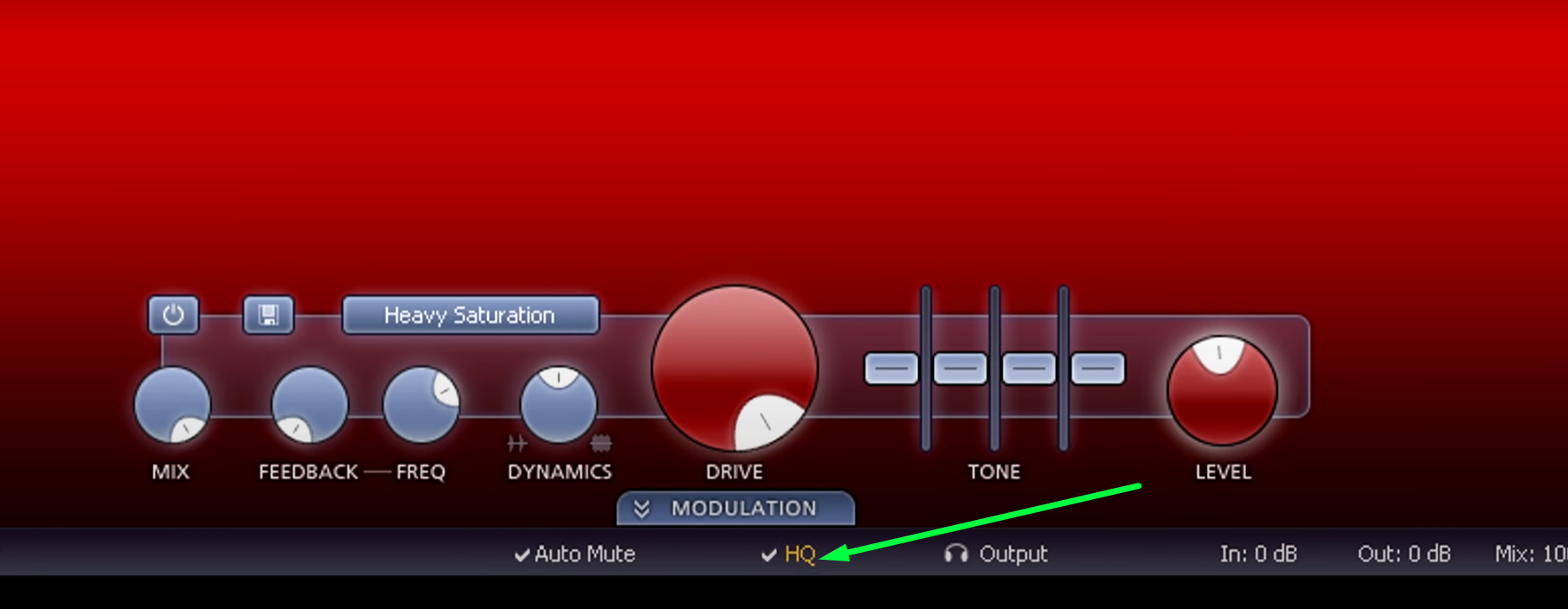Click the In: 0 dB input level
The image size is (1568, 609).
click(1258, 555)
